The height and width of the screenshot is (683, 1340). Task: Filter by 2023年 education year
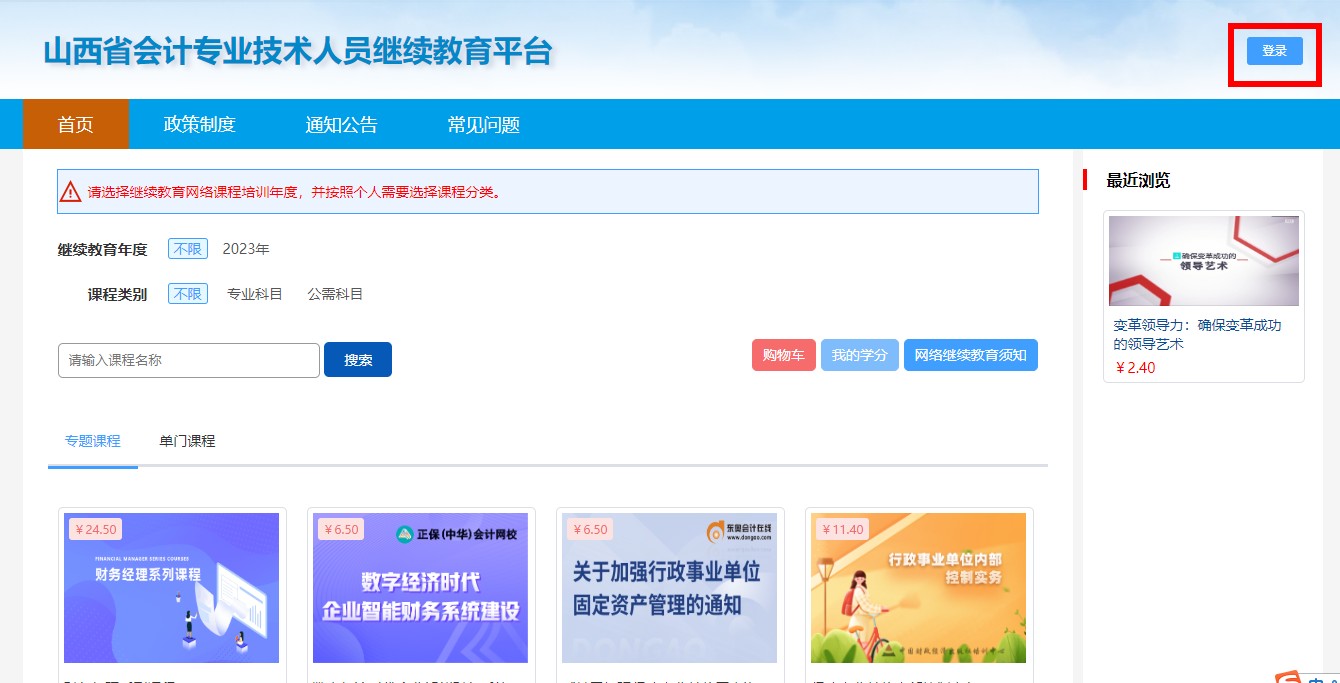pyautogui.click(x=246, y=249)
